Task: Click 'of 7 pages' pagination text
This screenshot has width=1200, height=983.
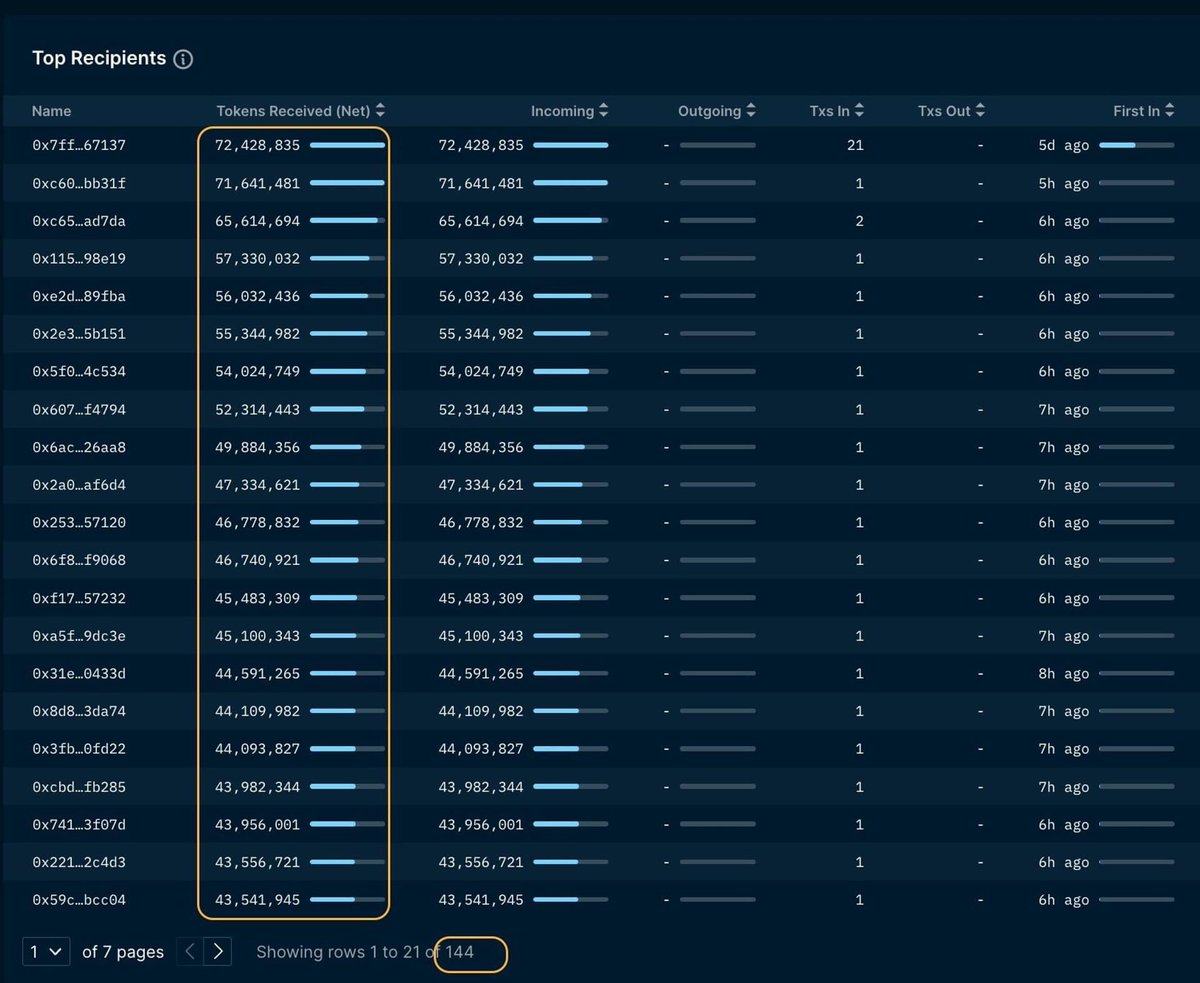Action: click(123, 952)
